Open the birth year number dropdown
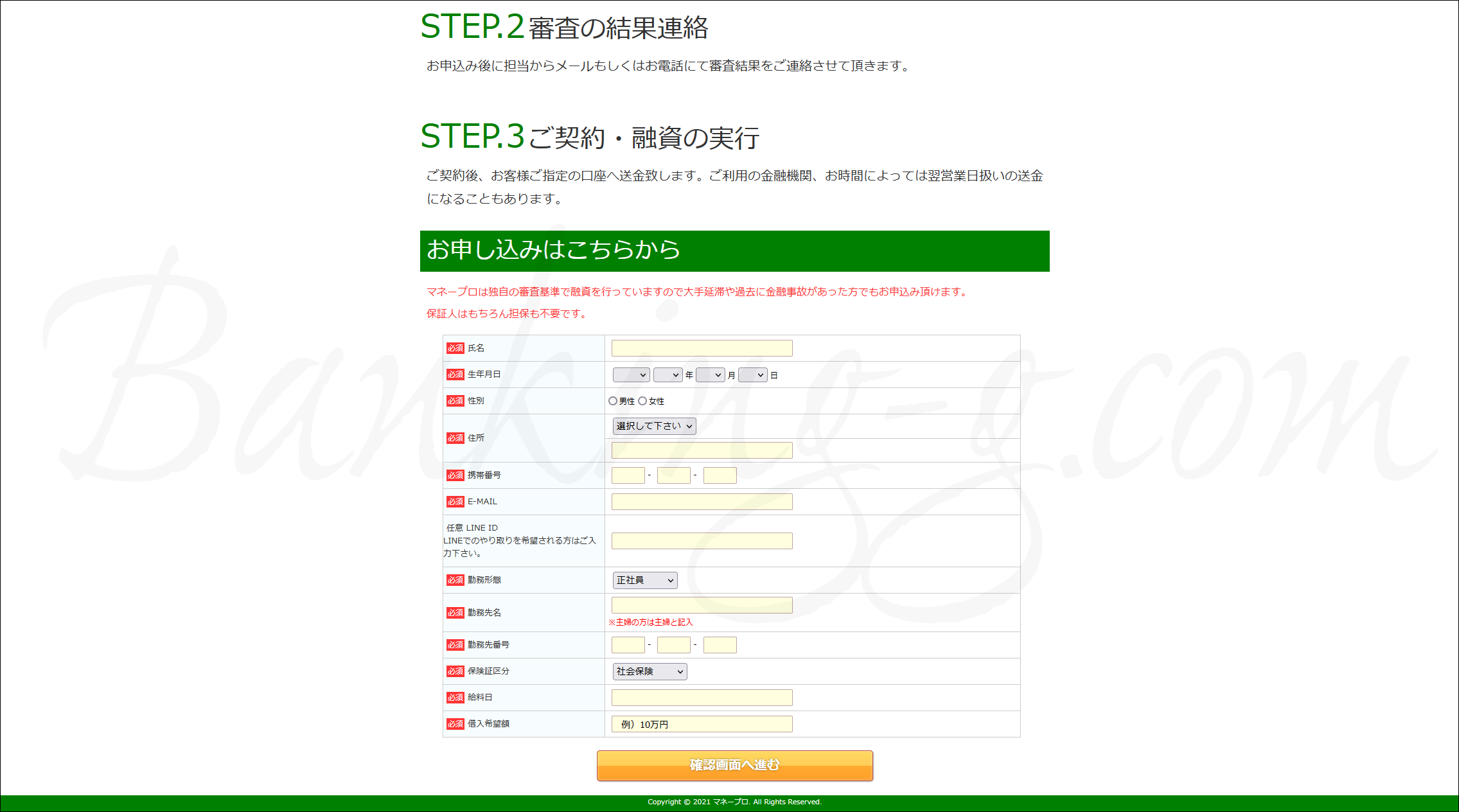 [668, 375]
